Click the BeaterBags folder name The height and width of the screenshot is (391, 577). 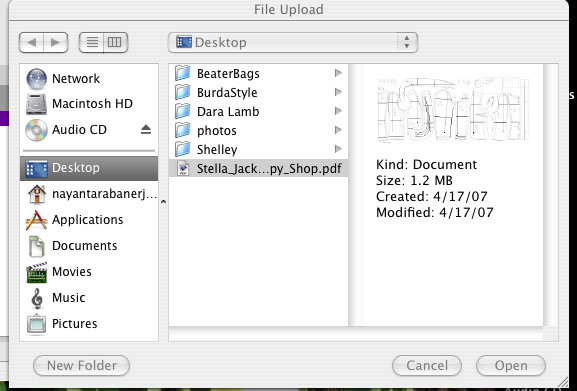228,74
